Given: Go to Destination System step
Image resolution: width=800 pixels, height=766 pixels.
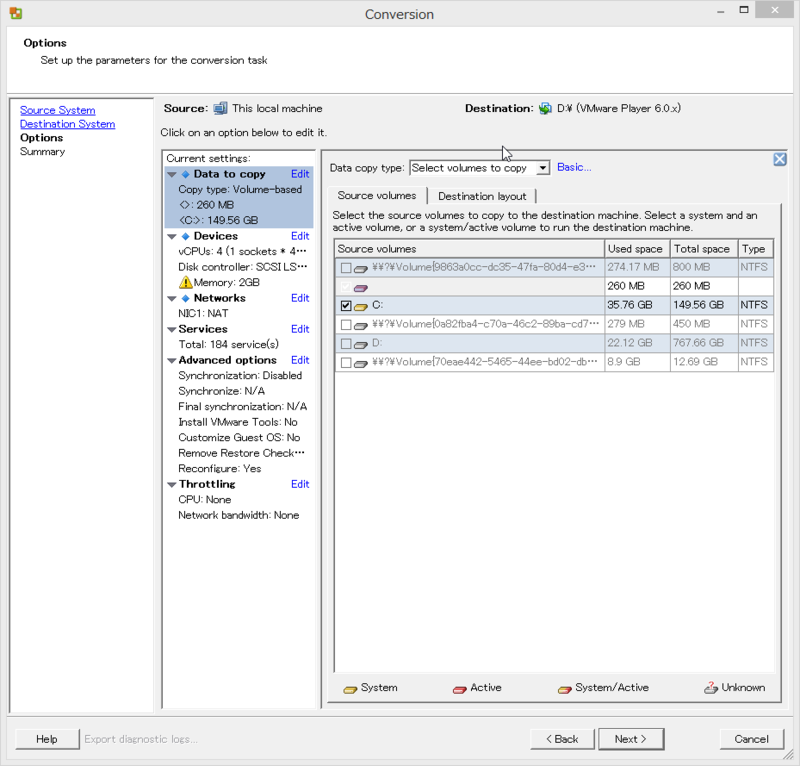Looking at the screenshot, I should pos(67,124).
